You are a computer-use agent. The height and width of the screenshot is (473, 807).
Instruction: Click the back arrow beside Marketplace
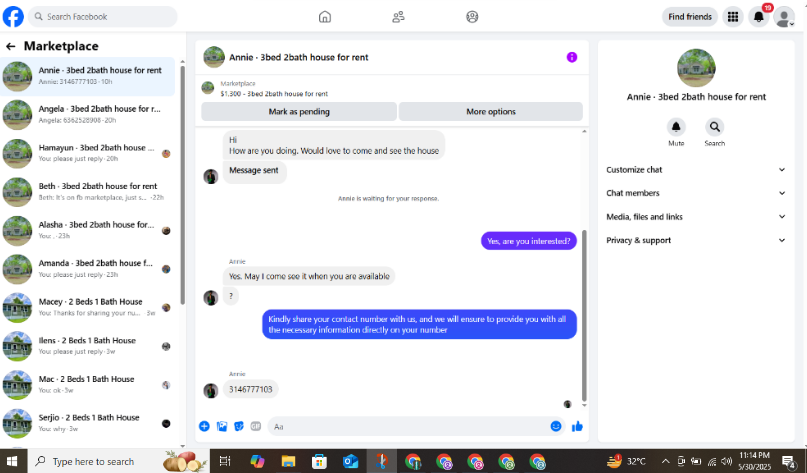click(11, 46)
